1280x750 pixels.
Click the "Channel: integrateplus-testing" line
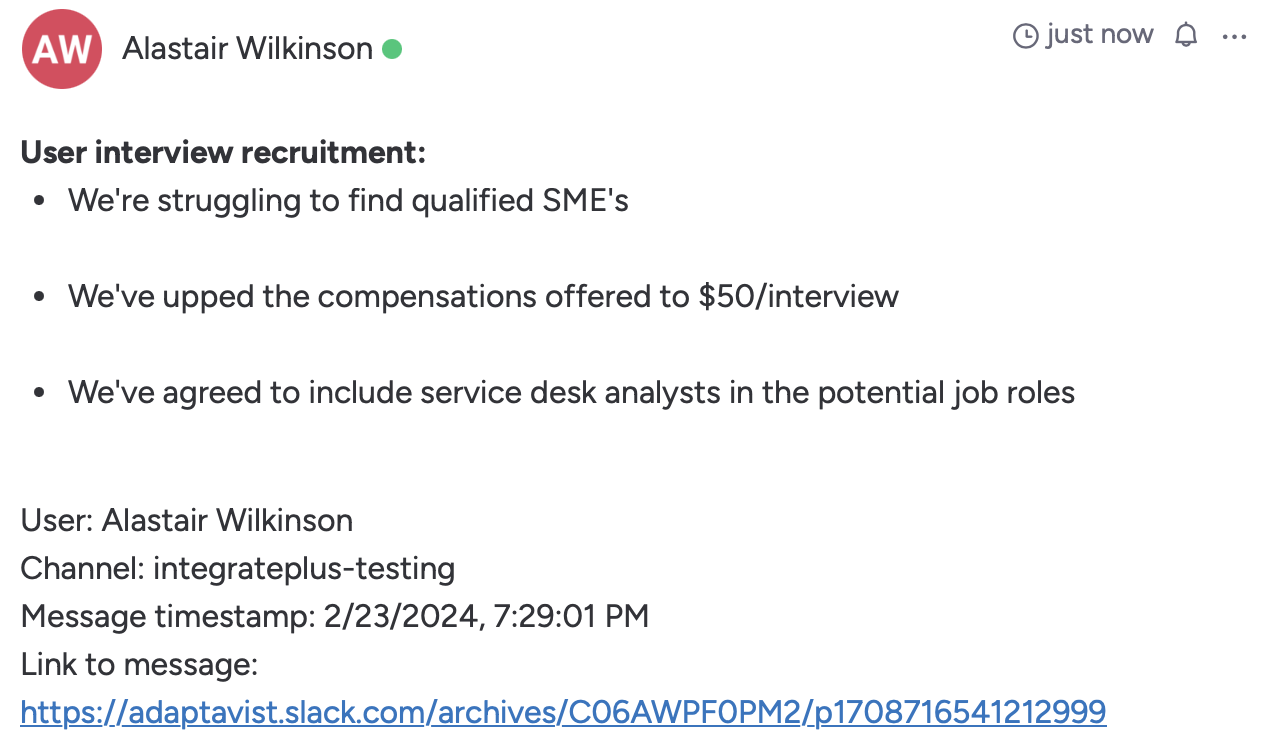coord(238,568)
